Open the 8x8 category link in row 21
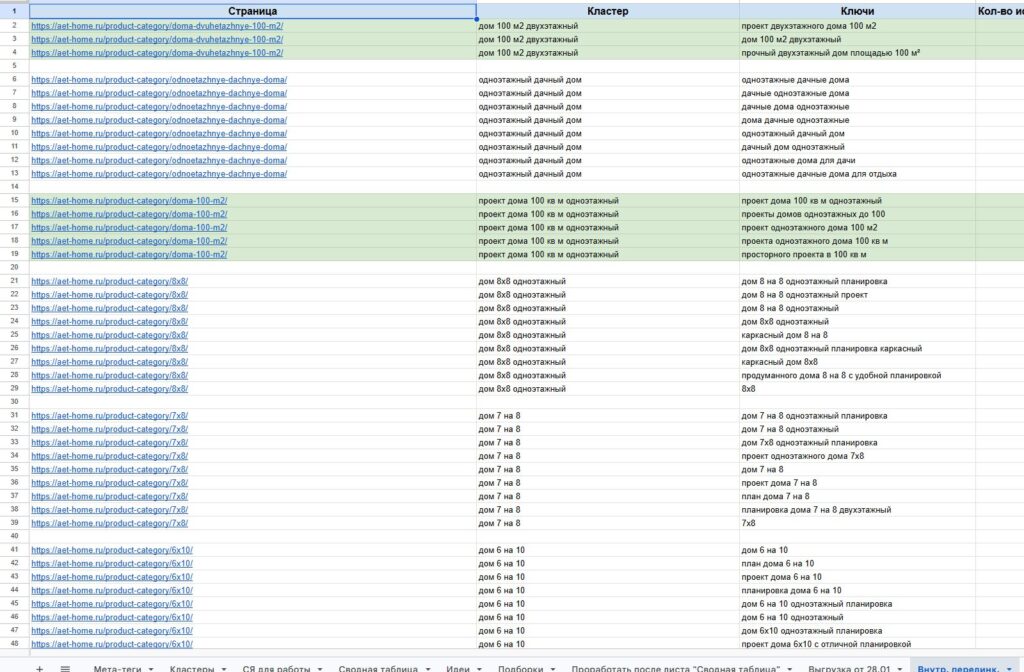Screen dimensions: 1024x672 click(110, 281)
